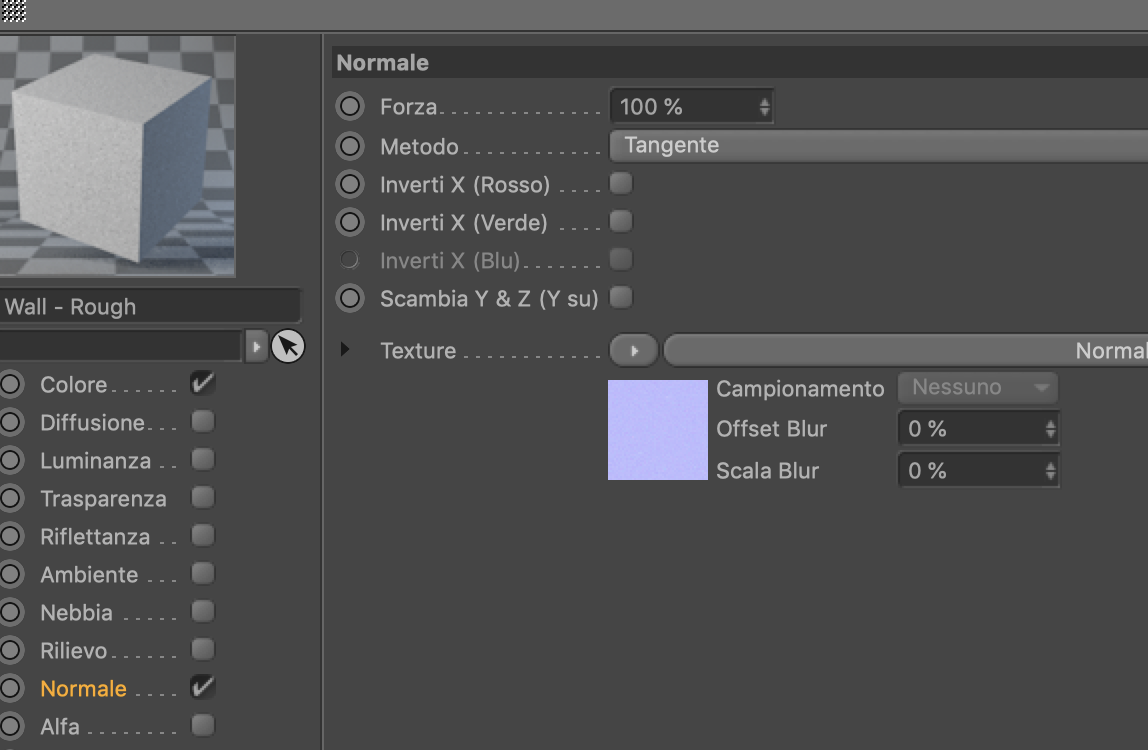Screen dimensions: 1148x750
Task: Click the Forza value stepper arrows
Action: point(765,106)
